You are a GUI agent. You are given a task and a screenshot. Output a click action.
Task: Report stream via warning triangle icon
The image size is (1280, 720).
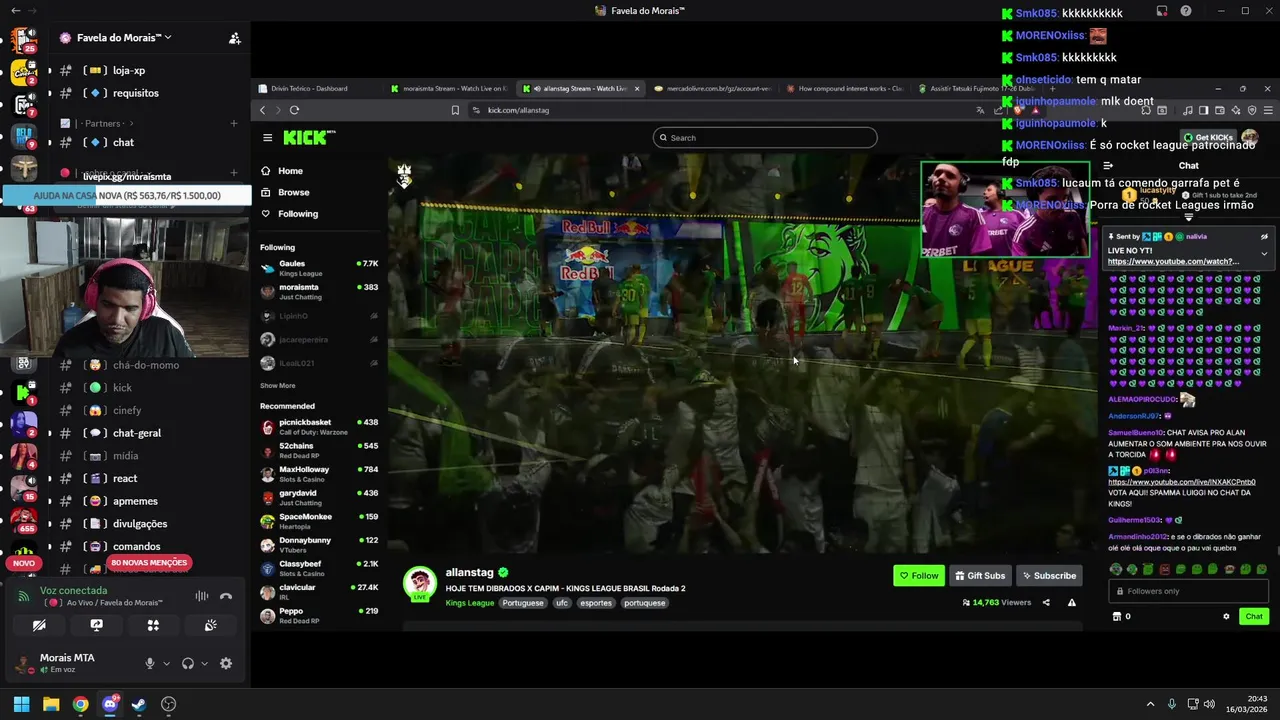(1072, 603)
